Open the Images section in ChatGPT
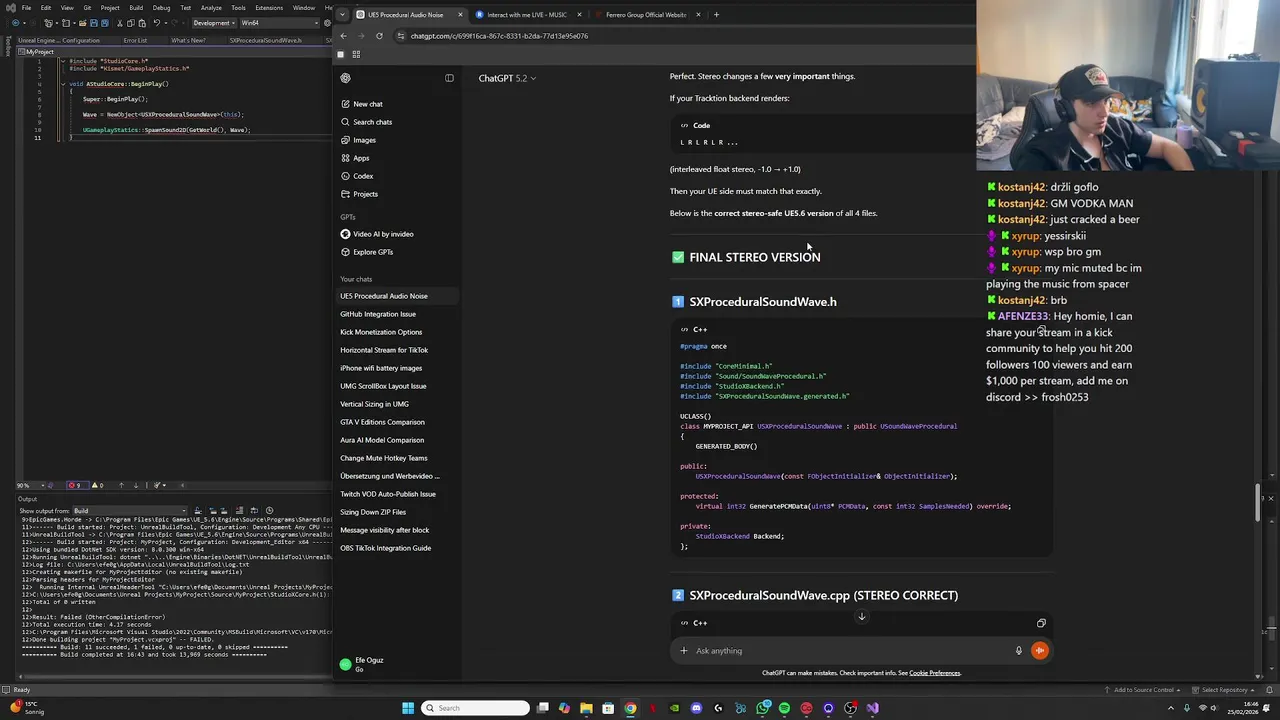The height and width of the screenshot is (720, 1280). click(396, 140)
